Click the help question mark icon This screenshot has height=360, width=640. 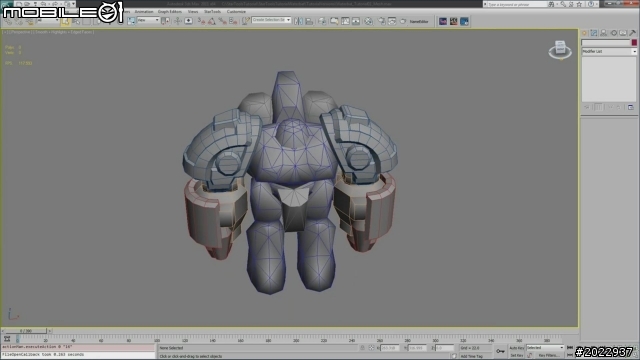click(x=591, y=4)
